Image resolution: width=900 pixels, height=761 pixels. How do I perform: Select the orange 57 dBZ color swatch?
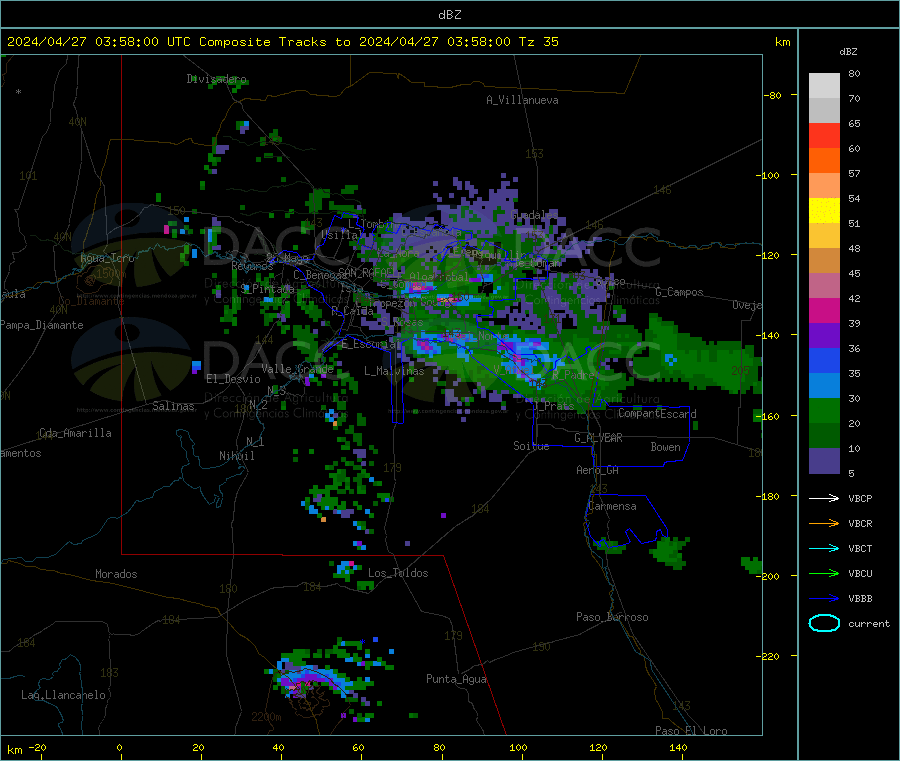point(824,161)
